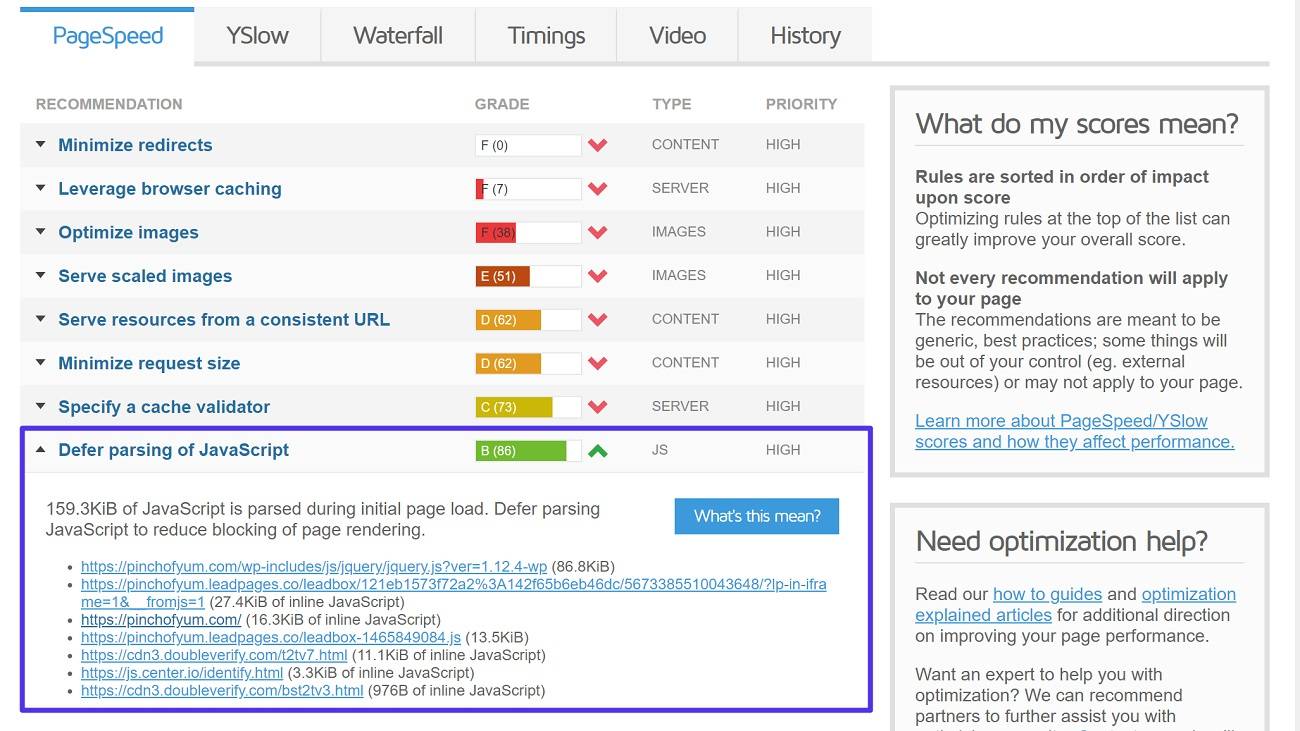Click the red trend arrow beside Leverage browser caching
1300x731 pixels.
[x=597, y=188]
